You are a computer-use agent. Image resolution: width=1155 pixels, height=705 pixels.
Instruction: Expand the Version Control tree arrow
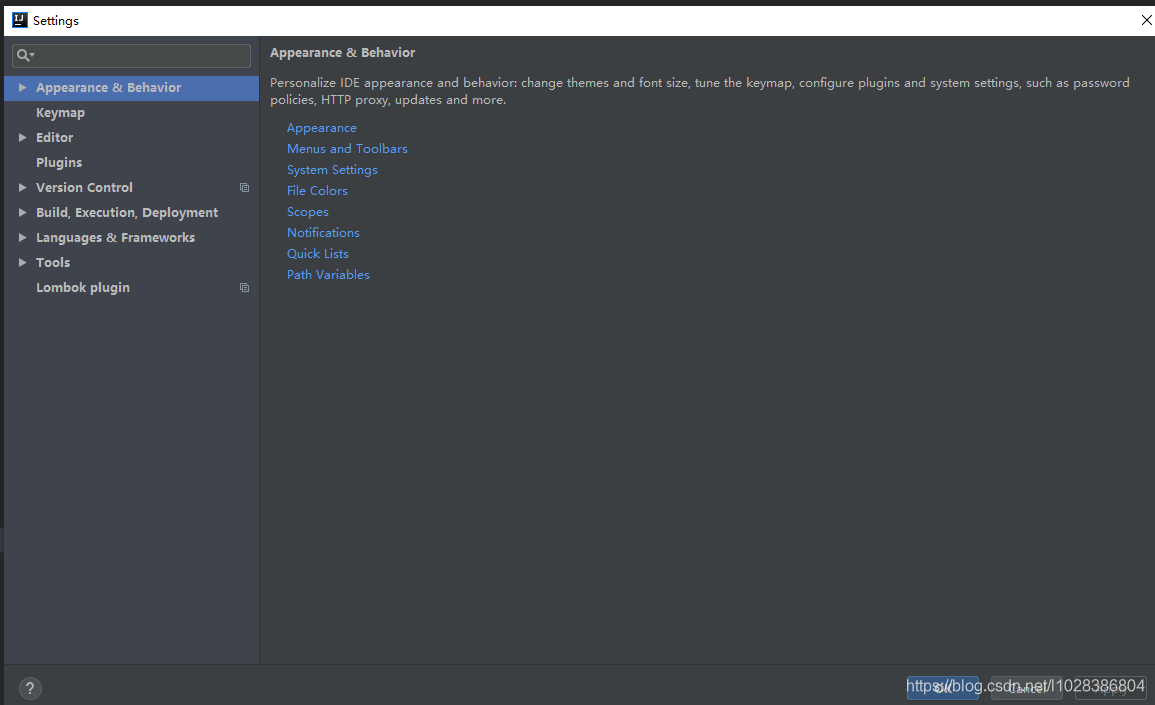tap(22, 188)
